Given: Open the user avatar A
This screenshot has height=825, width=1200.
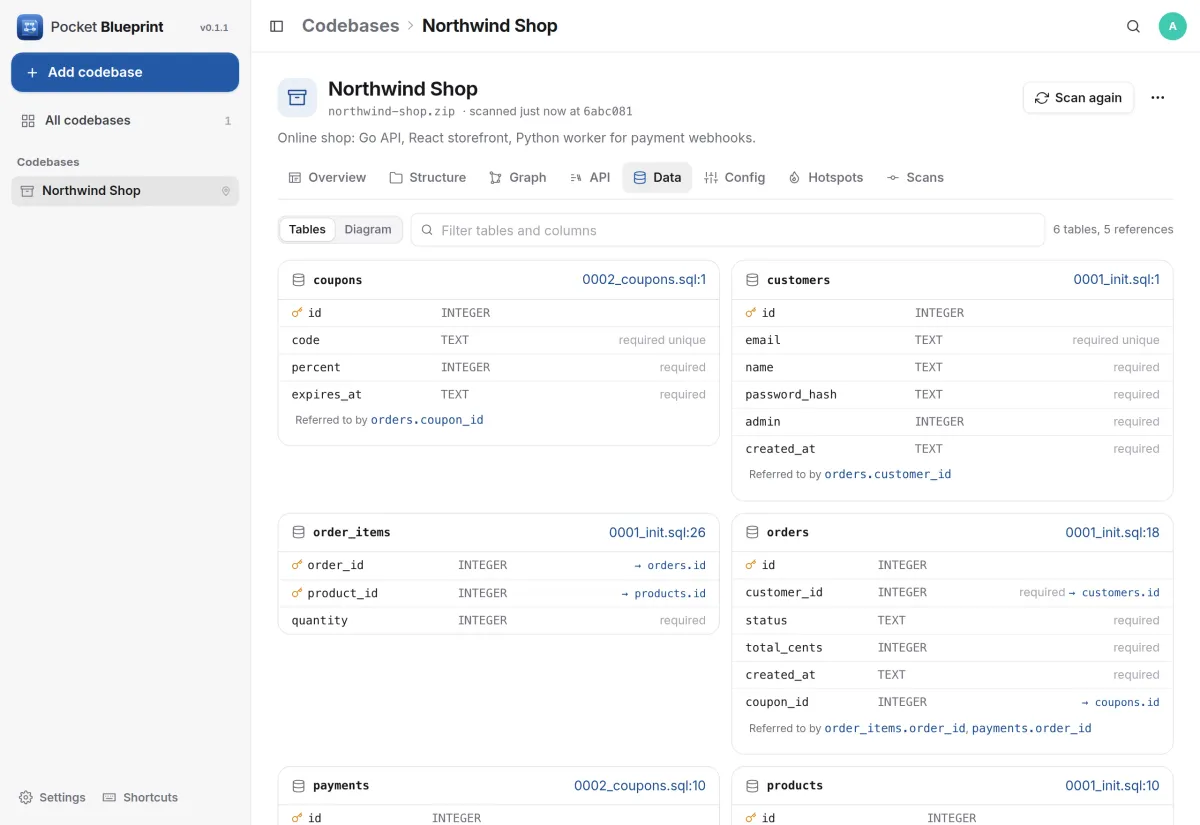Looking at the screenshot, I should click(1172, 27).
